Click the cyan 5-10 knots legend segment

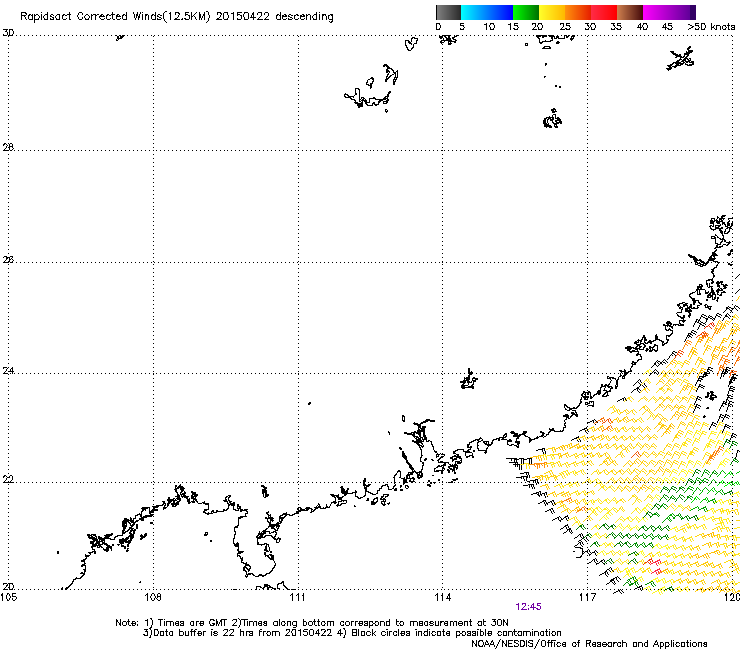[x=474, y=12]
